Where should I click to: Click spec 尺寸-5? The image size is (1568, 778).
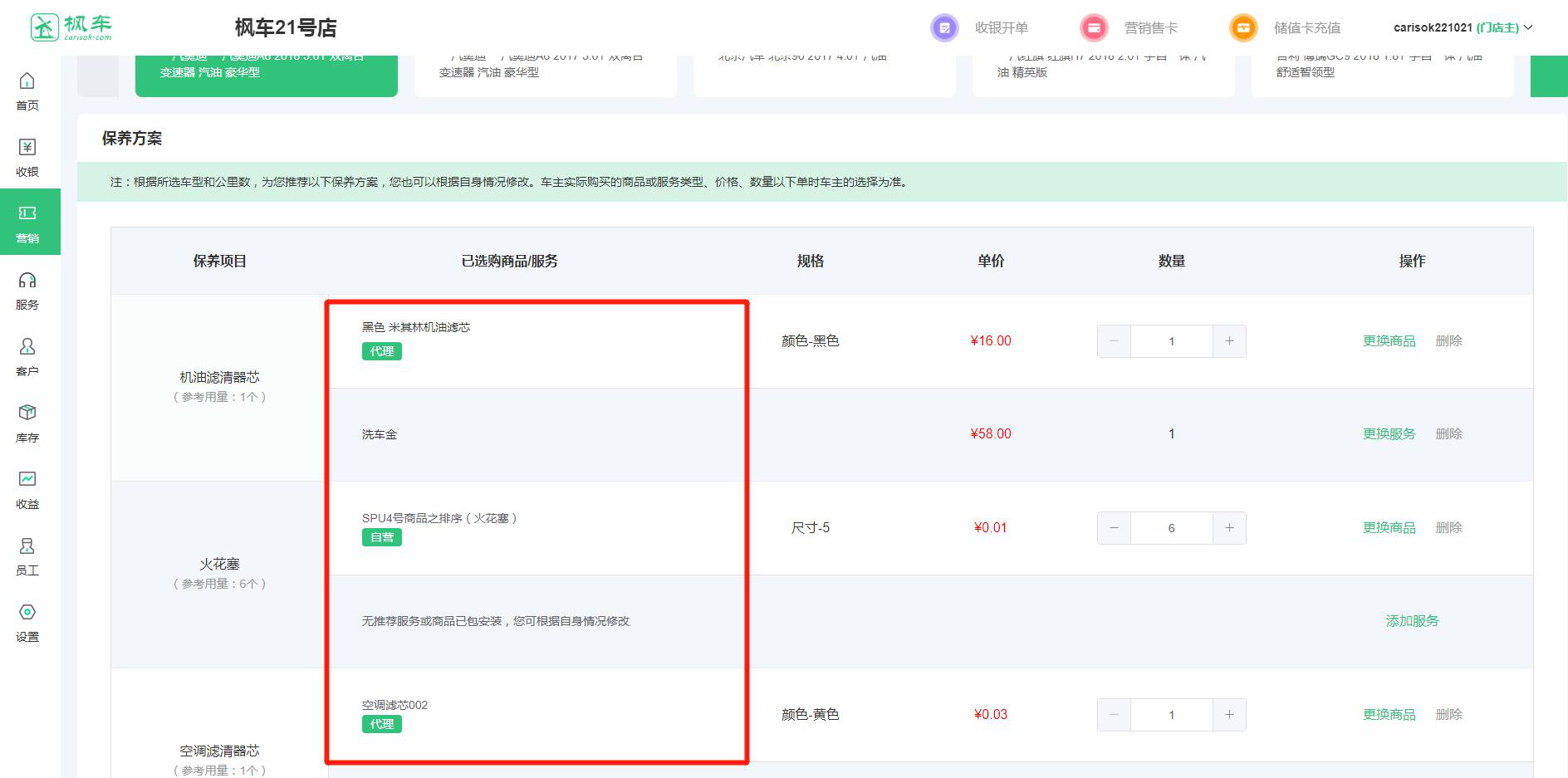click(811, 527)
